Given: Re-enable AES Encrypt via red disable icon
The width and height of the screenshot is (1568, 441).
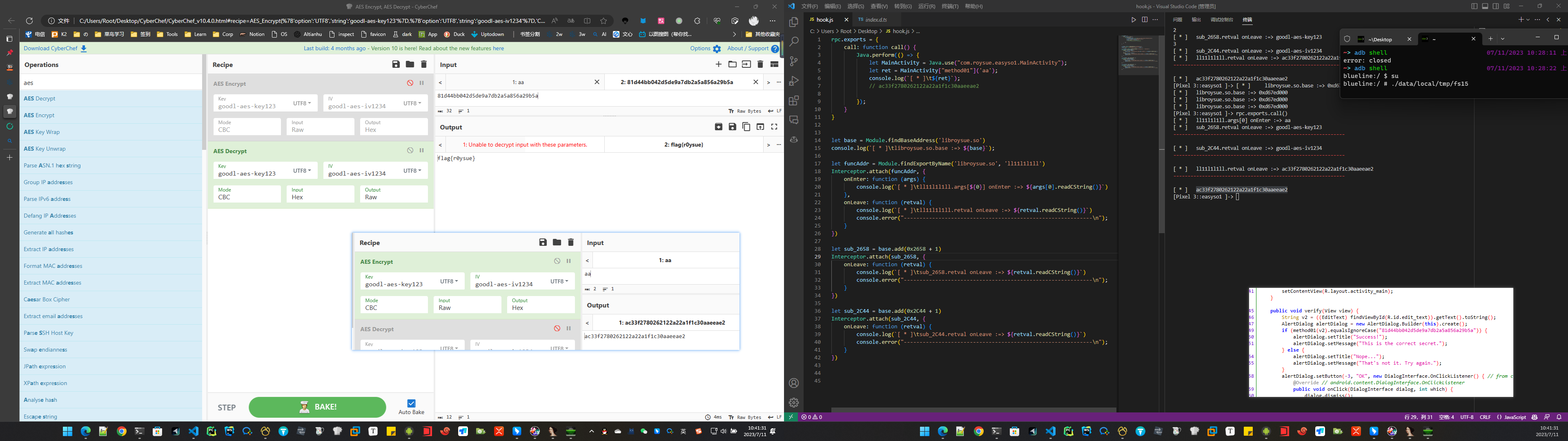Looking at the screenshot, I should pyautogui.click(x=410, y=83).
